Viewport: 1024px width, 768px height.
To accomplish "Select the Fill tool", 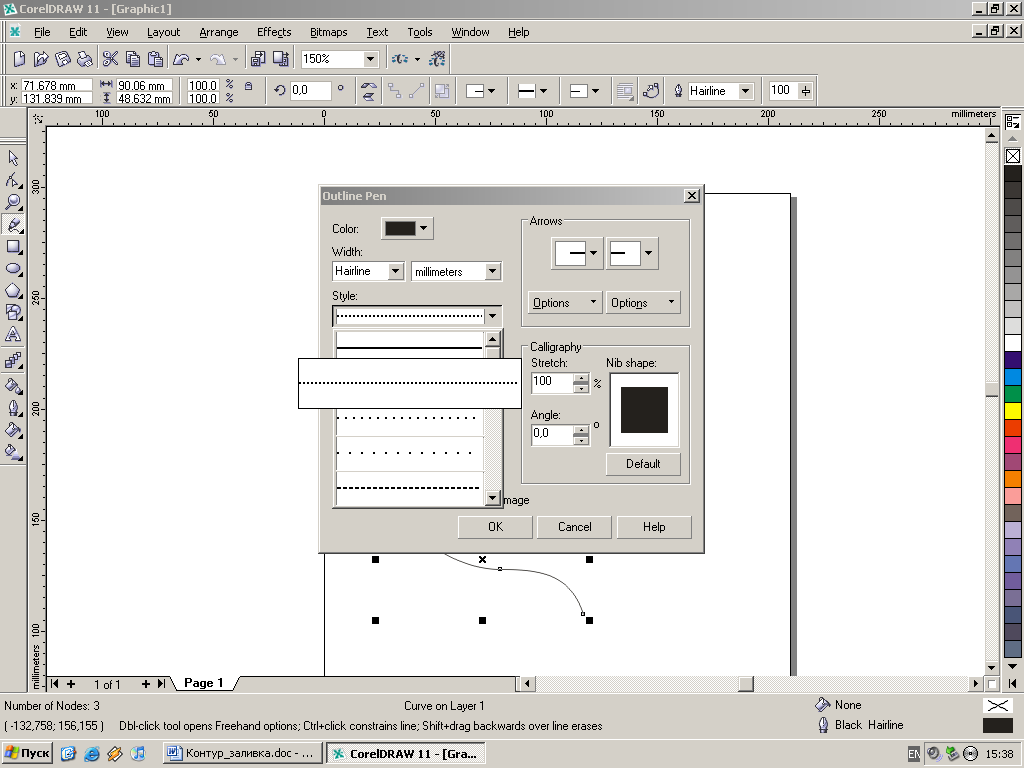I will tap(13, 430).
